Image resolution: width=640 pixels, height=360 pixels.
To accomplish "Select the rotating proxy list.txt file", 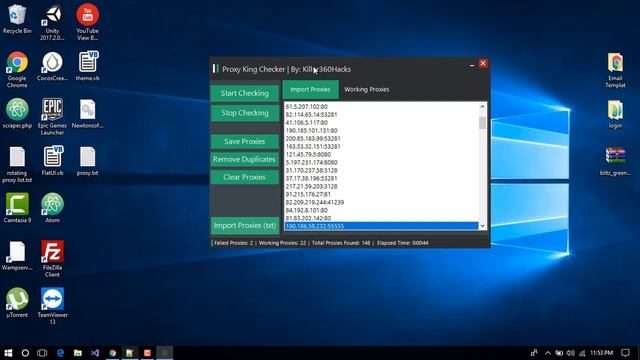I will pyautogui.click(x=17, y=164).
